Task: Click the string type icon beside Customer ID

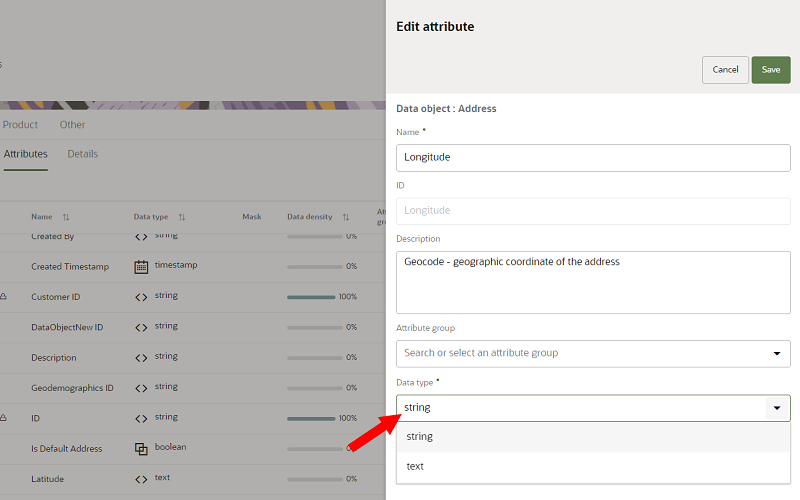Action: coord(141,297)
